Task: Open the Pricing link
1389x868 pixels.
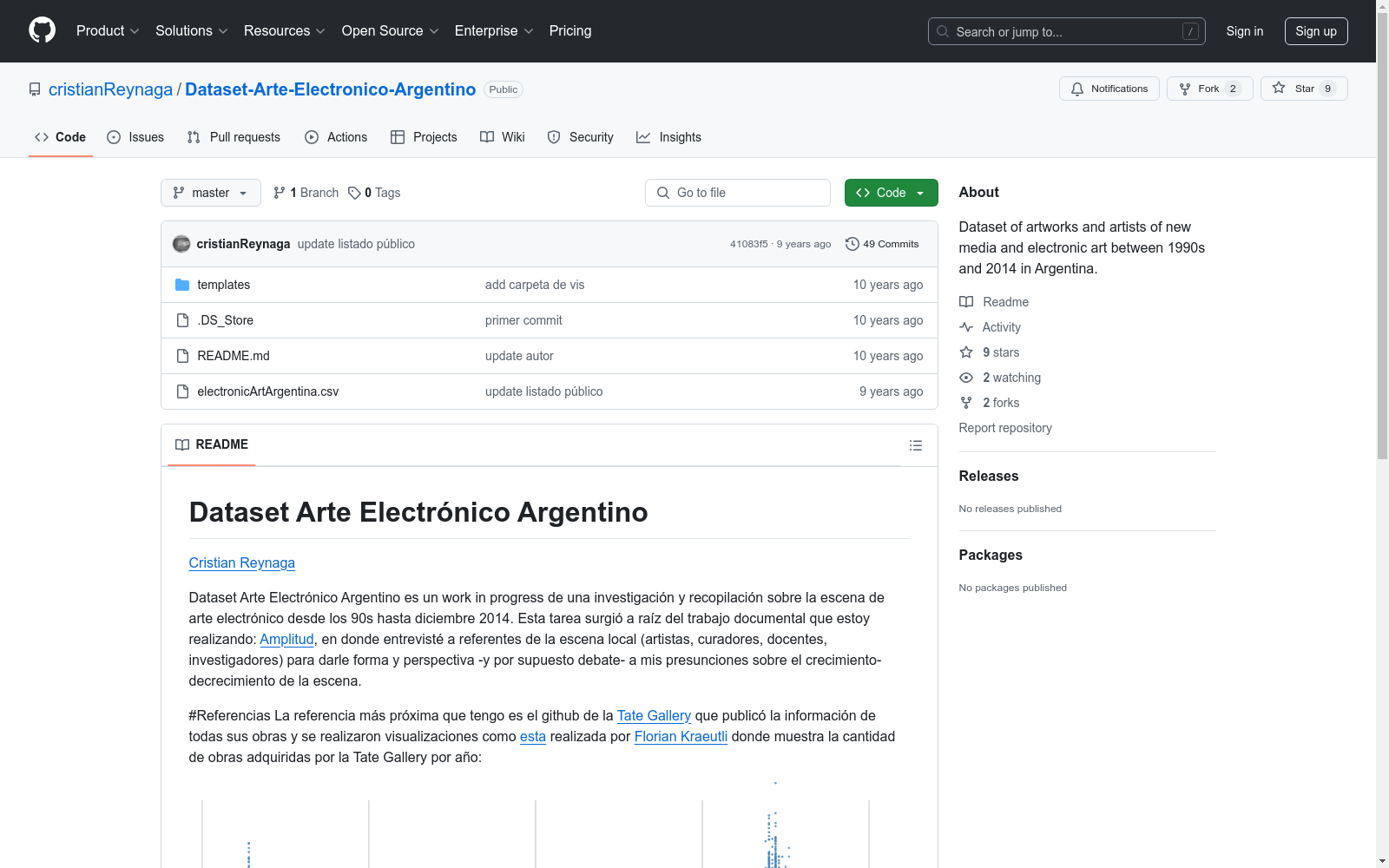Action: pos(570,31)
